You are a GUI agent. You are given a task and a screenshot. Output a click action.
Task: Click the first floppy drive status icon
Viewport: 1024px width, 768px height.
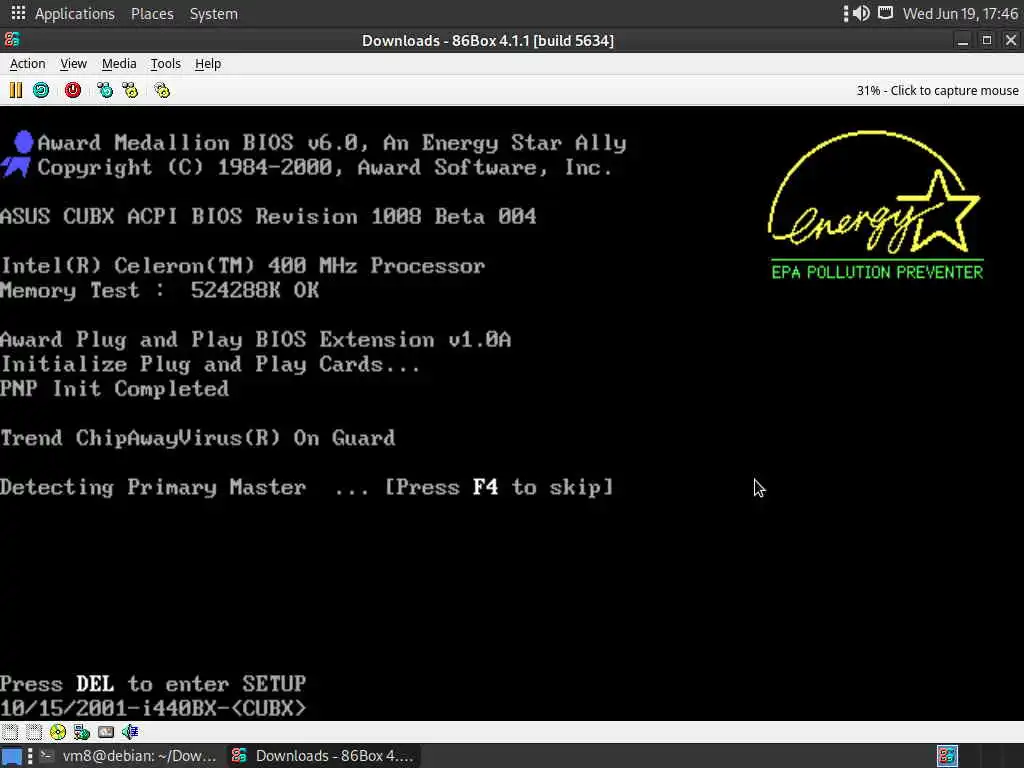click(x=10, y=731)
